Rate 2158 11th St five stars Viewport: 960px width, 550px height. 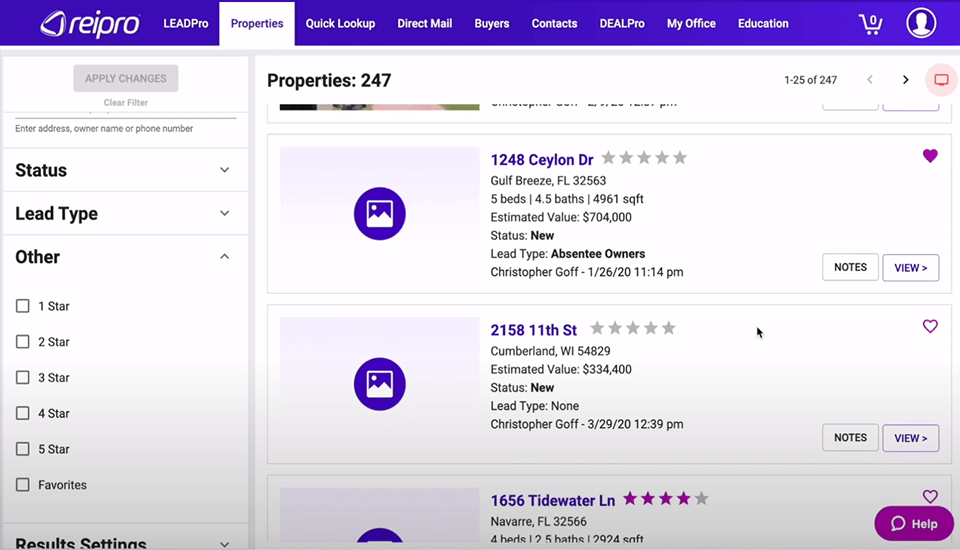tap(669, 328)
